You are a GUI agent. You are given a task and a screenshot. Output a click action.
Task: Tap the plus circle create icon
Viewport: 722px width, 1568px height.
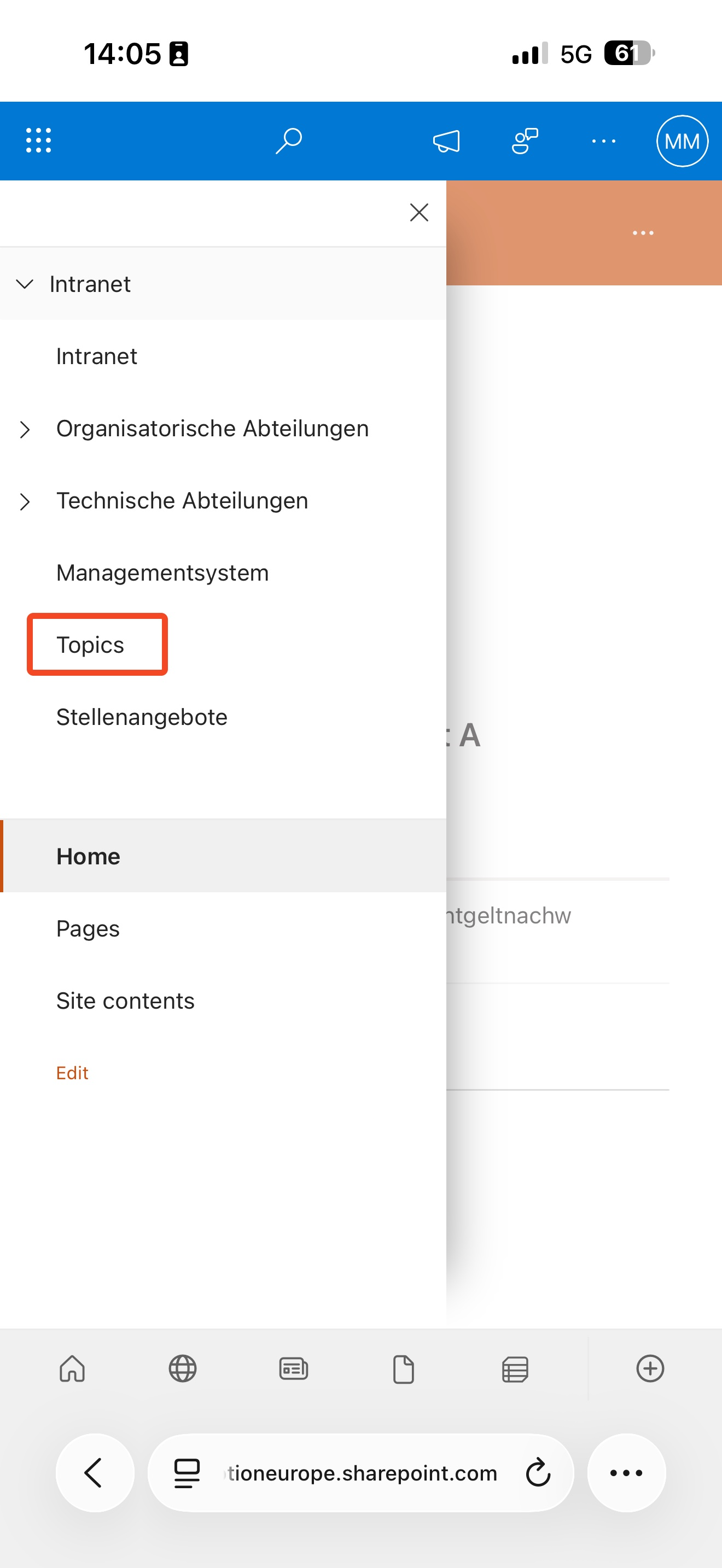coord(650,1369)
